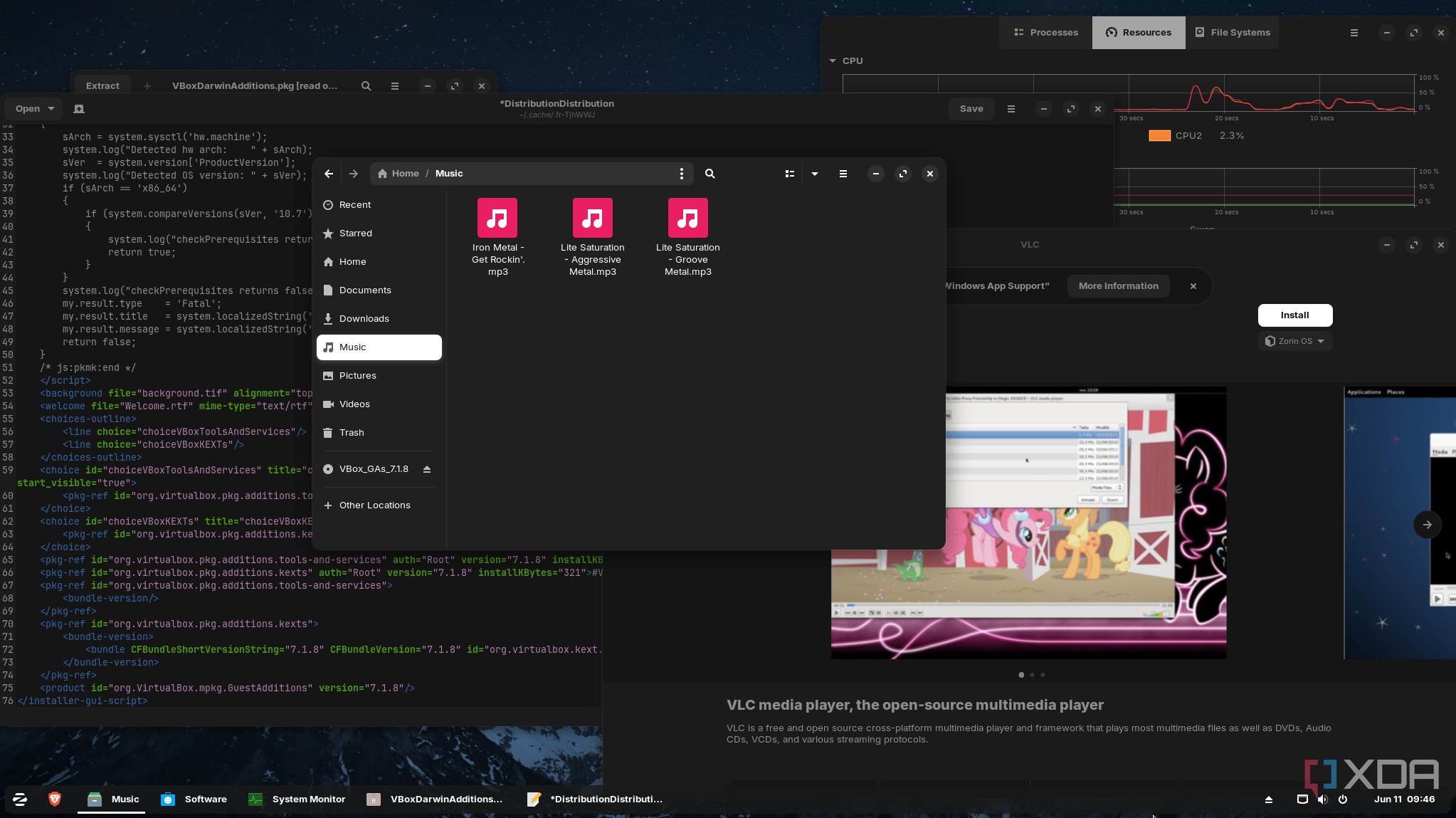
Task: Click Home in the path bar
Action: [399, 174]
